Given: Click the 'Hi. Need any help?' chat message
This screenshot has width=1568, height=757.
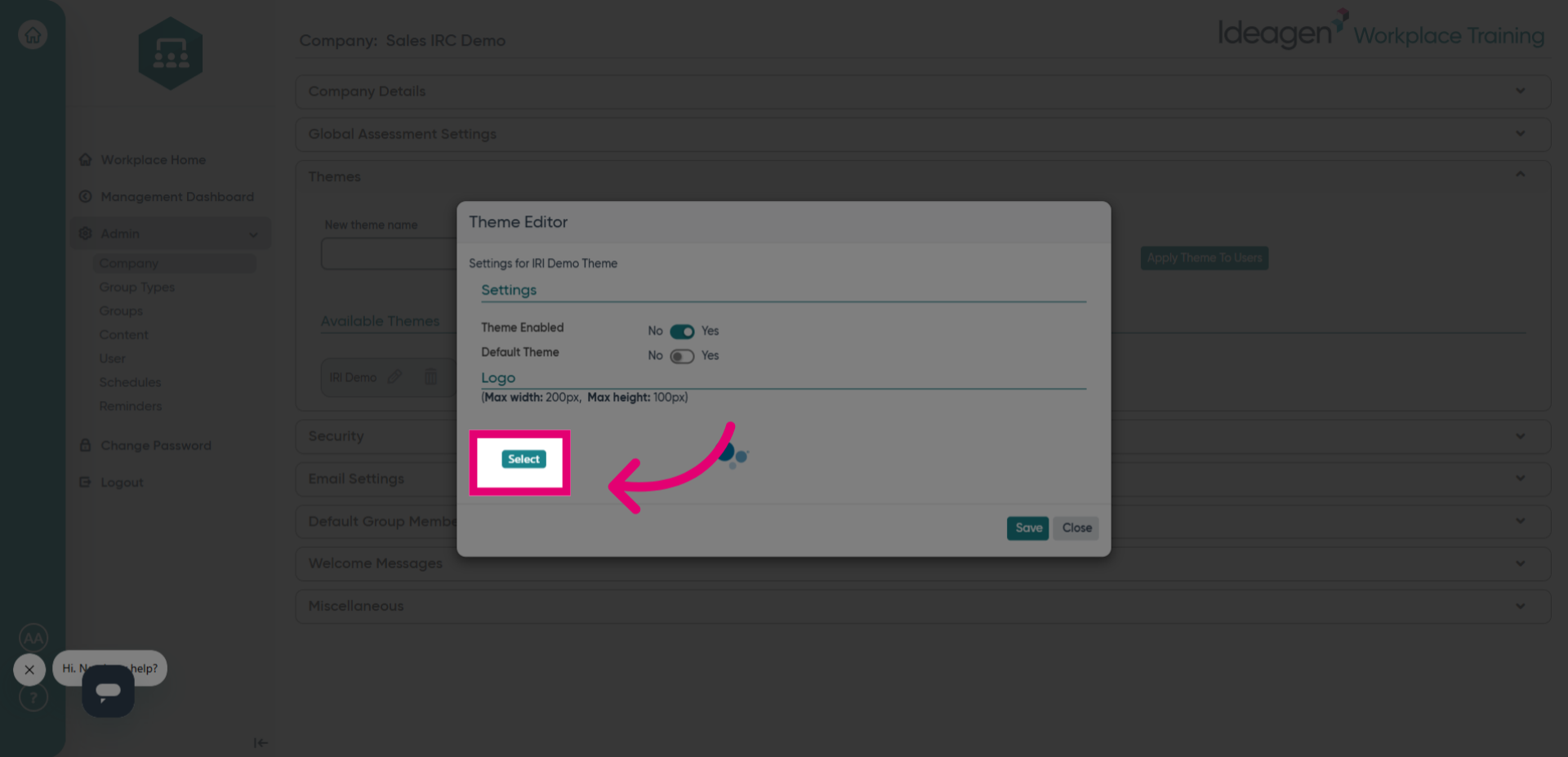Looking at the screenshot, I should coord(109,668).
